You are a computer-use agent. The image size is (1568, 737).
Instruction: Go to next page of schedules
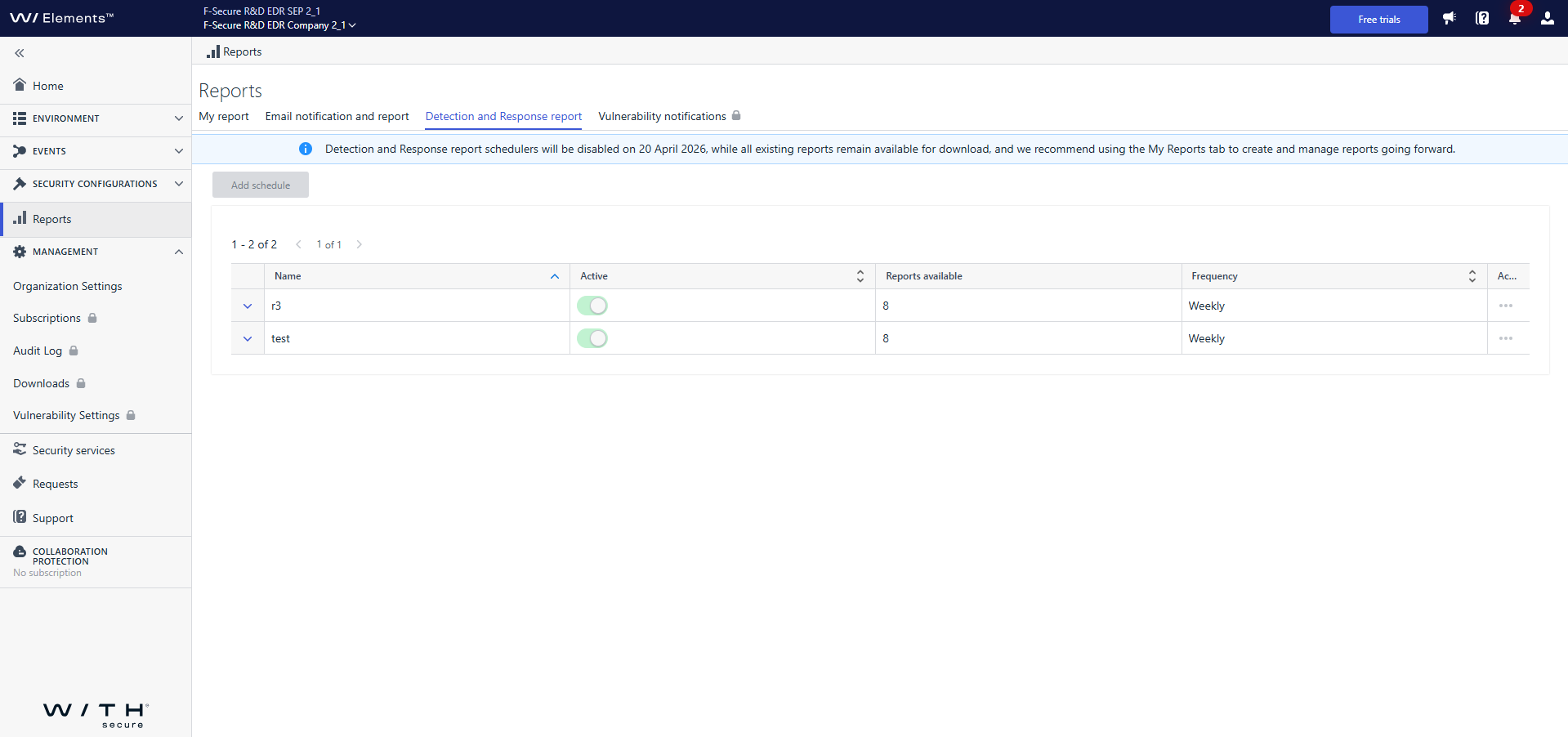(x=359, y=244)
